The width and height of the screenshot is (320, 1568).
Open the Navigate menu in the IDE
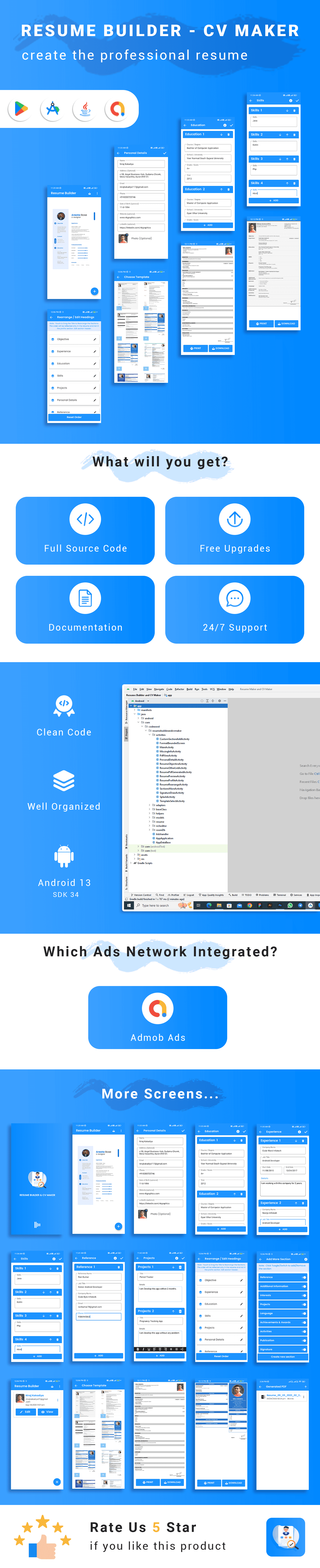pos(159,689)
